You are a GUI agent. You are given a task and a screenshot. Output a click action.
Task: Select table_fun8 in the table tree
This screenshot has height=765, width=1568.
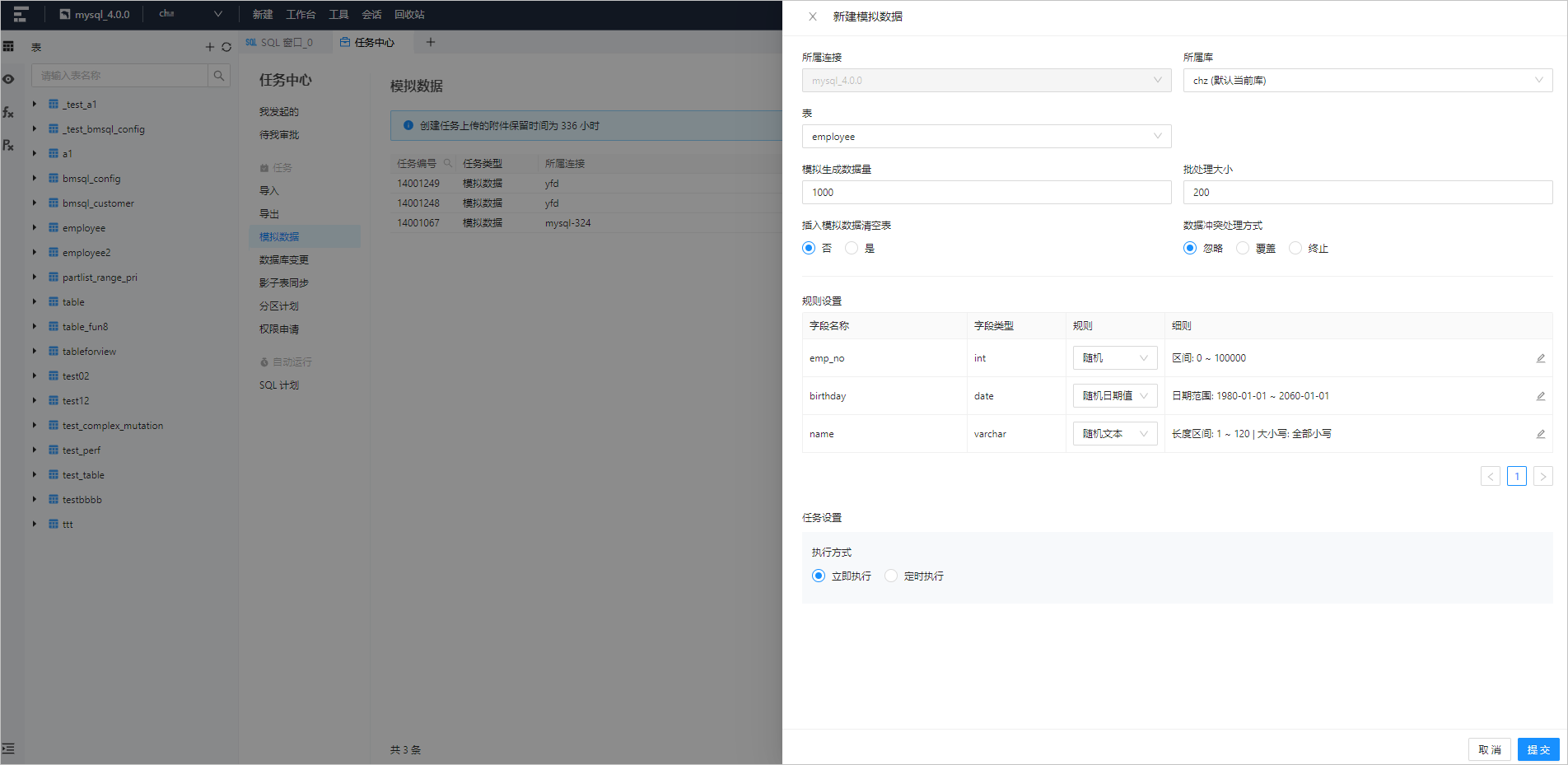[x=85, y=327]
